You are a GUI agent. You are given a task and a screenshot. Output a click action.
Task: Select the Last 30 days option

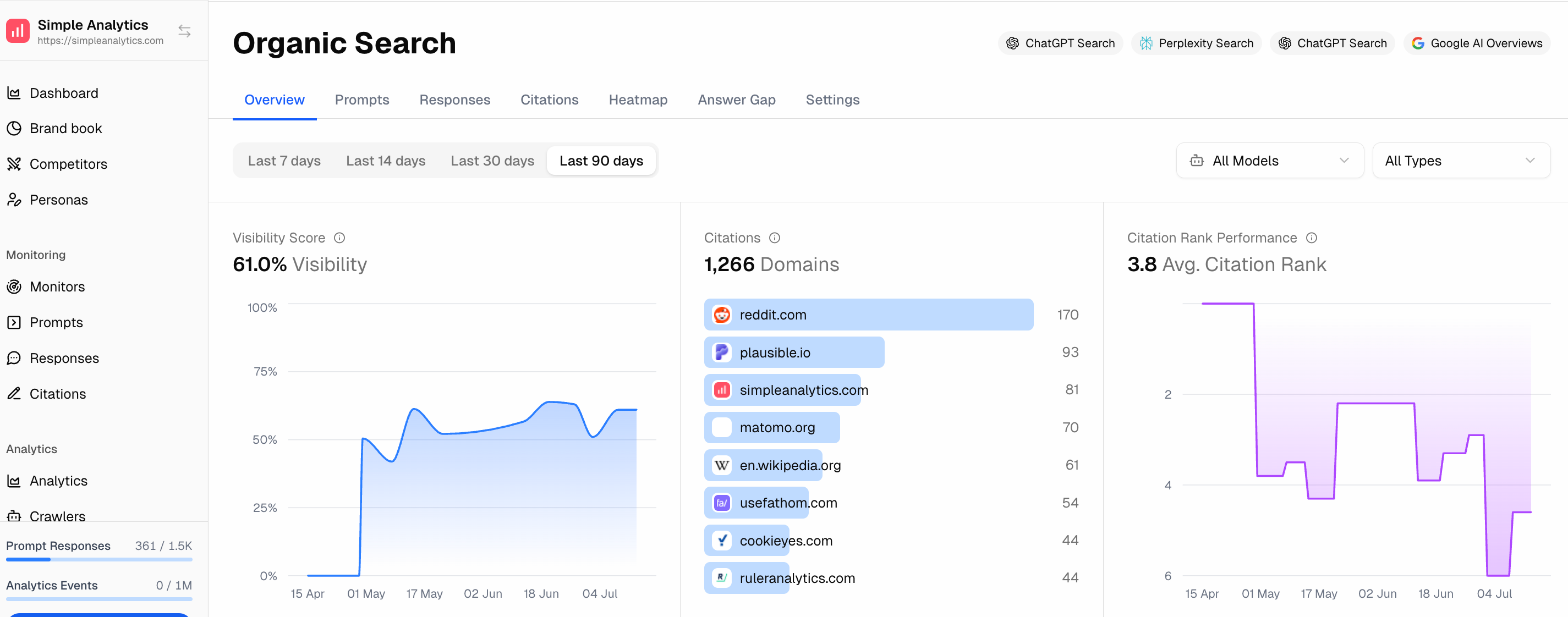click(492, 161)
